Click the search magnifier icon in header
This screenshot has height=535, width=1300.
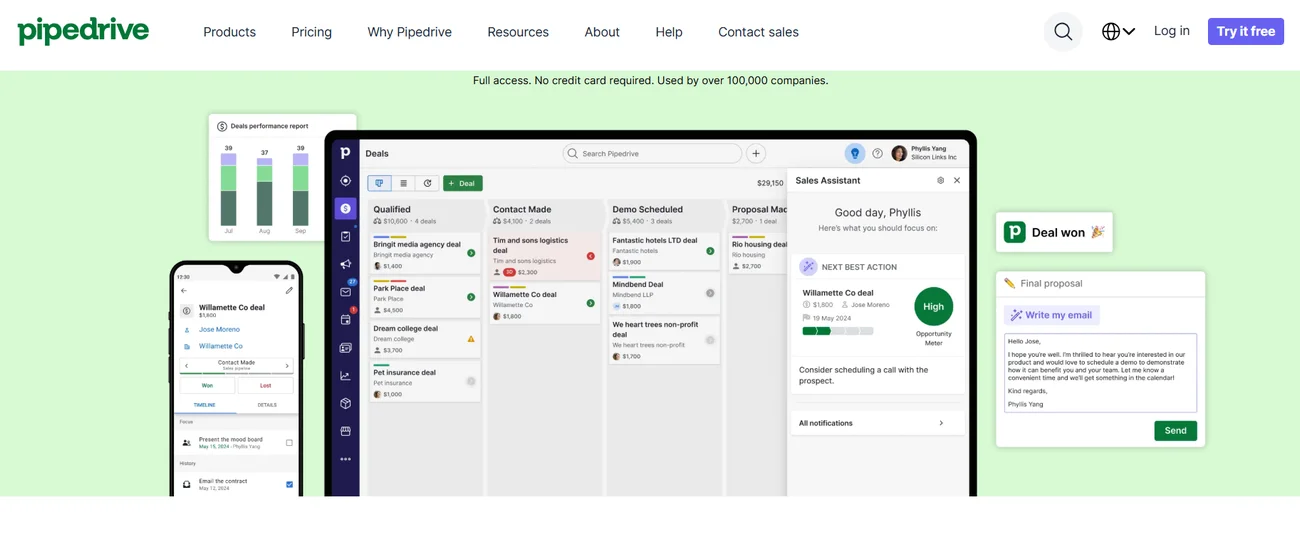pyautogui.click(x=1062, y=32)
